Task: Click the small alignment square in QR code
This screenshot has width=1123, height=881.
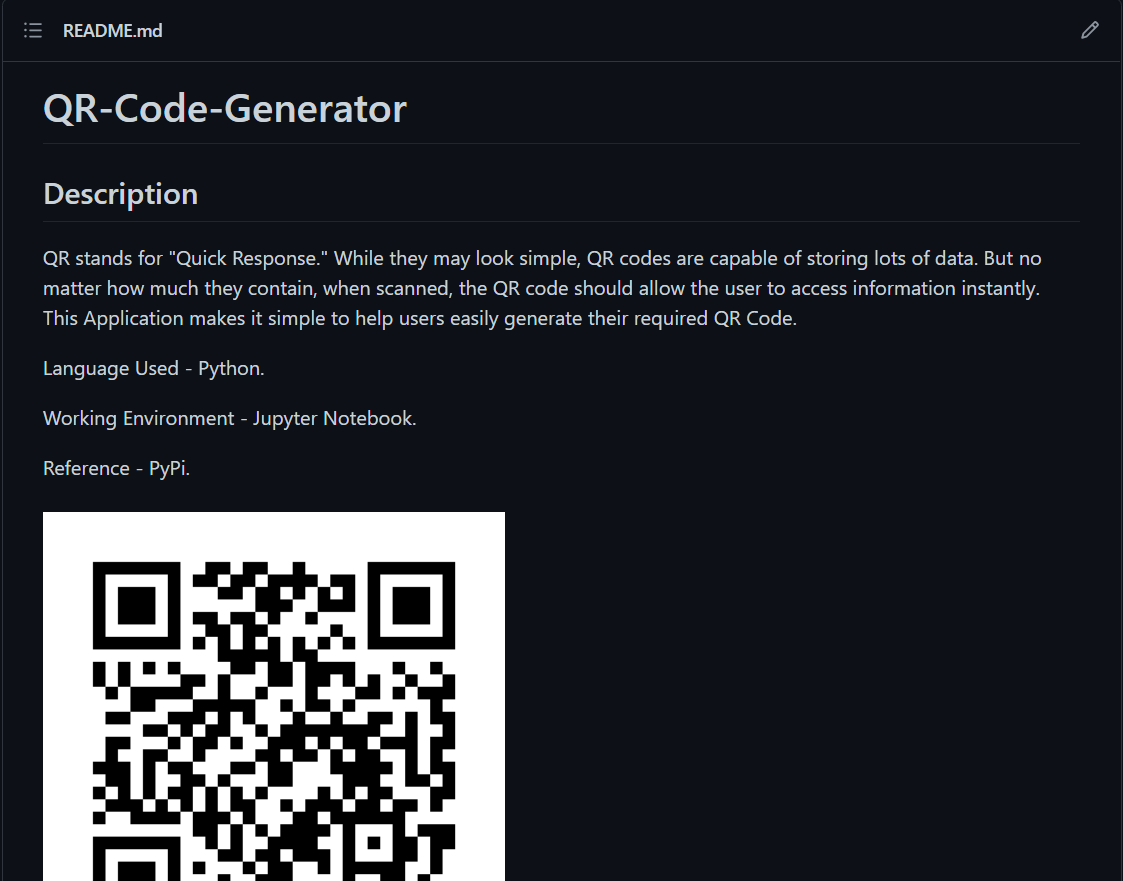Action: click(x=374, y=843)
